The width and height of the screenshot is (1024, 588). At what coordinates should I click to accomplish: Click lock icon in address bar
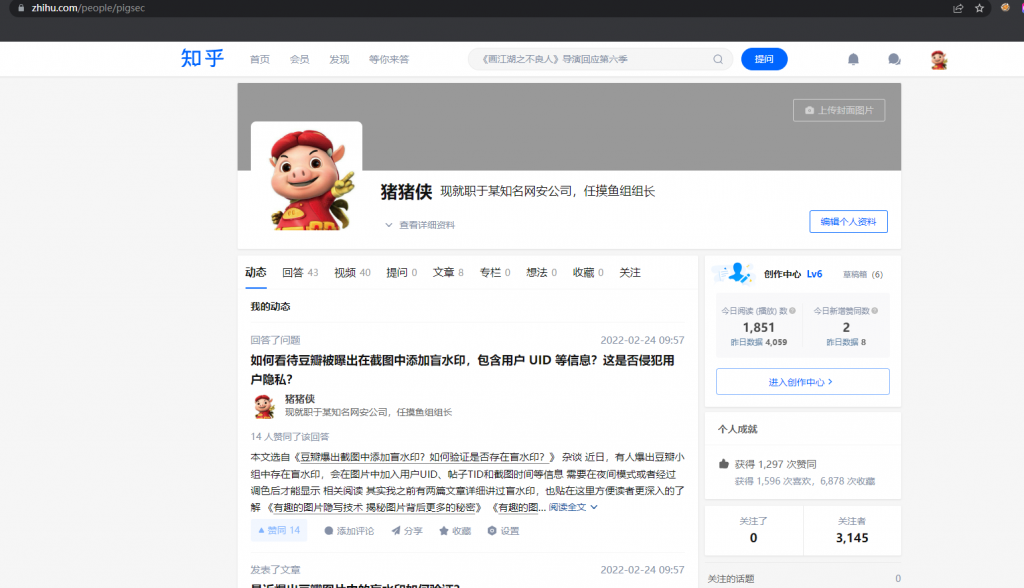22,8
